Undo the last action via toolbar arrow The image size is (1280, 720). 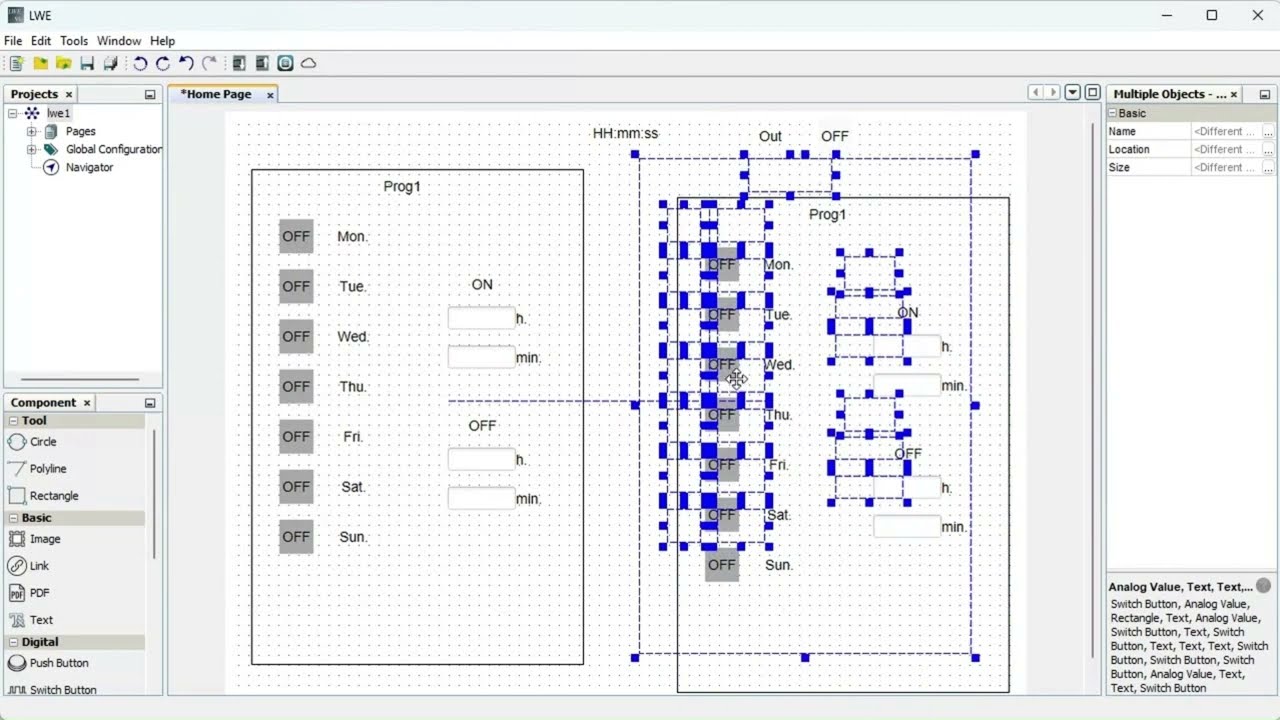(x=186, y=63)
